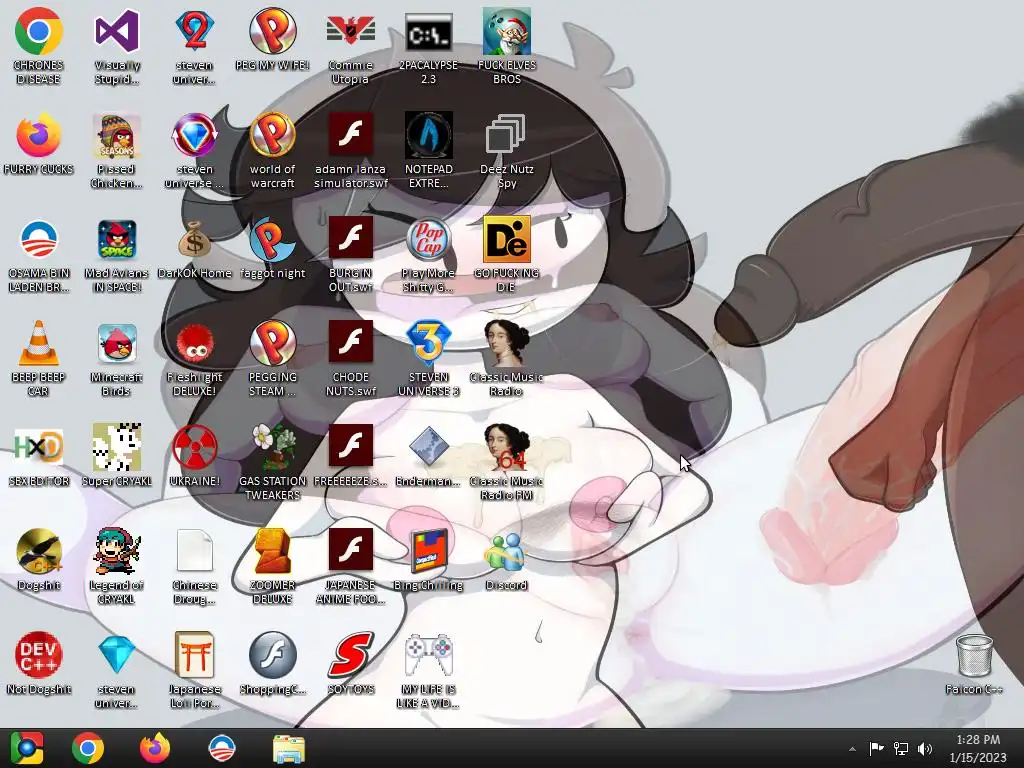Open the Action Center flag in the tray
The image size is (1024, 768).
click(876, 748)
